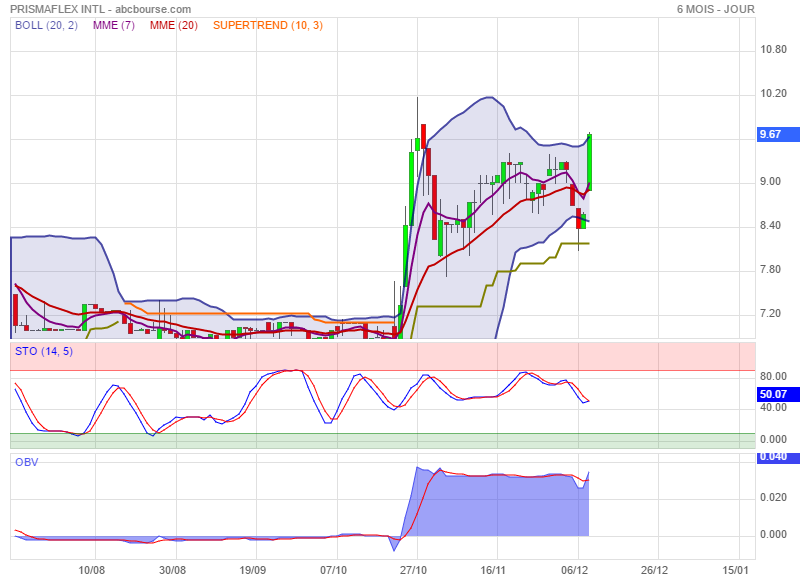Click the latest tall green candlestick
This screenshot has width=800, height=580.
click(x=590, y=162)
